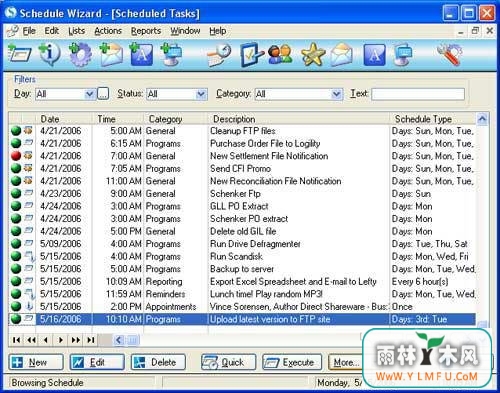This screenshot has height=393, width=500.
Task: Click the task type icon on Run Scandisk row
Action: 29,256
